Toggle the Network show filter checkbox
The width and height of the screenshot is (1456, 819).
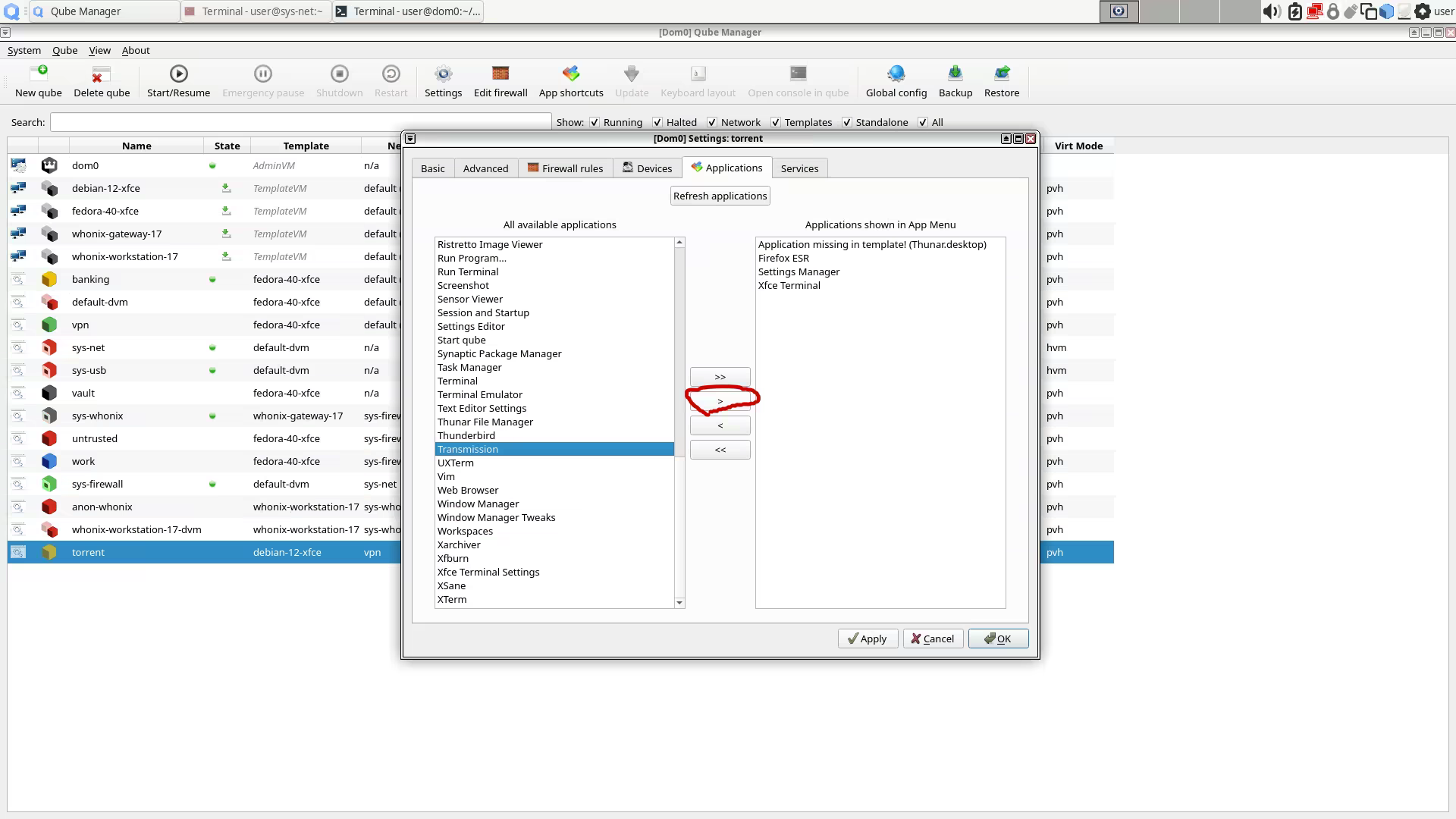point(712,122)
